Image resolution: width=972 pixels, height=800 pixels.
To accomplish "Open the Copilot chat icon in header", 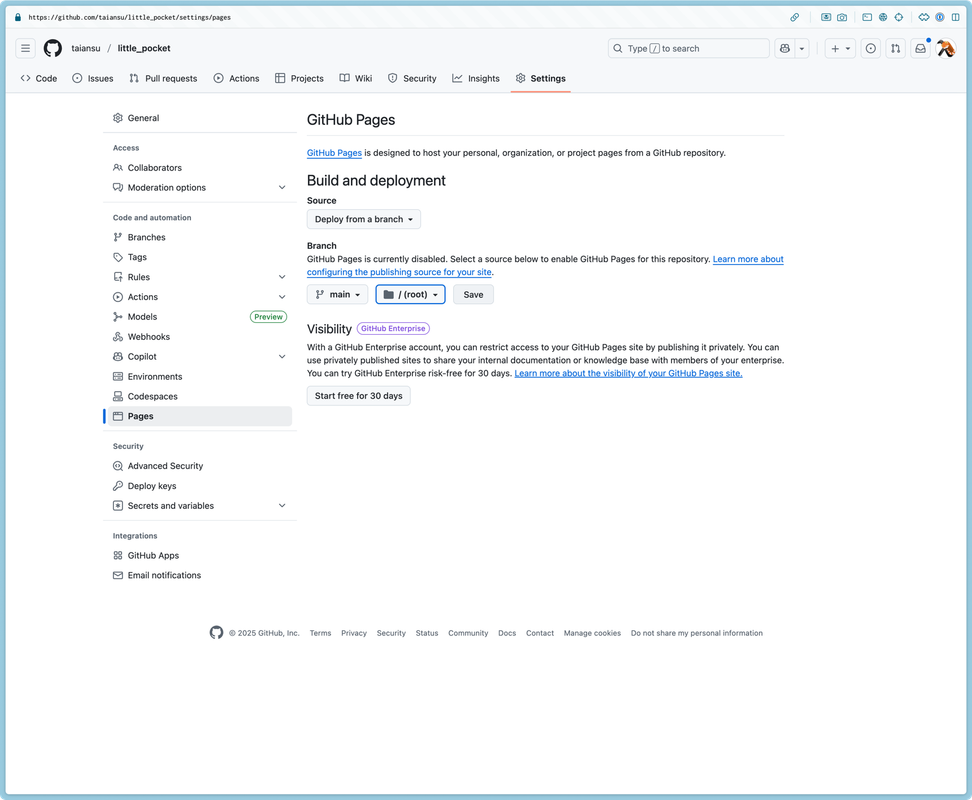I will click(785, 48).
